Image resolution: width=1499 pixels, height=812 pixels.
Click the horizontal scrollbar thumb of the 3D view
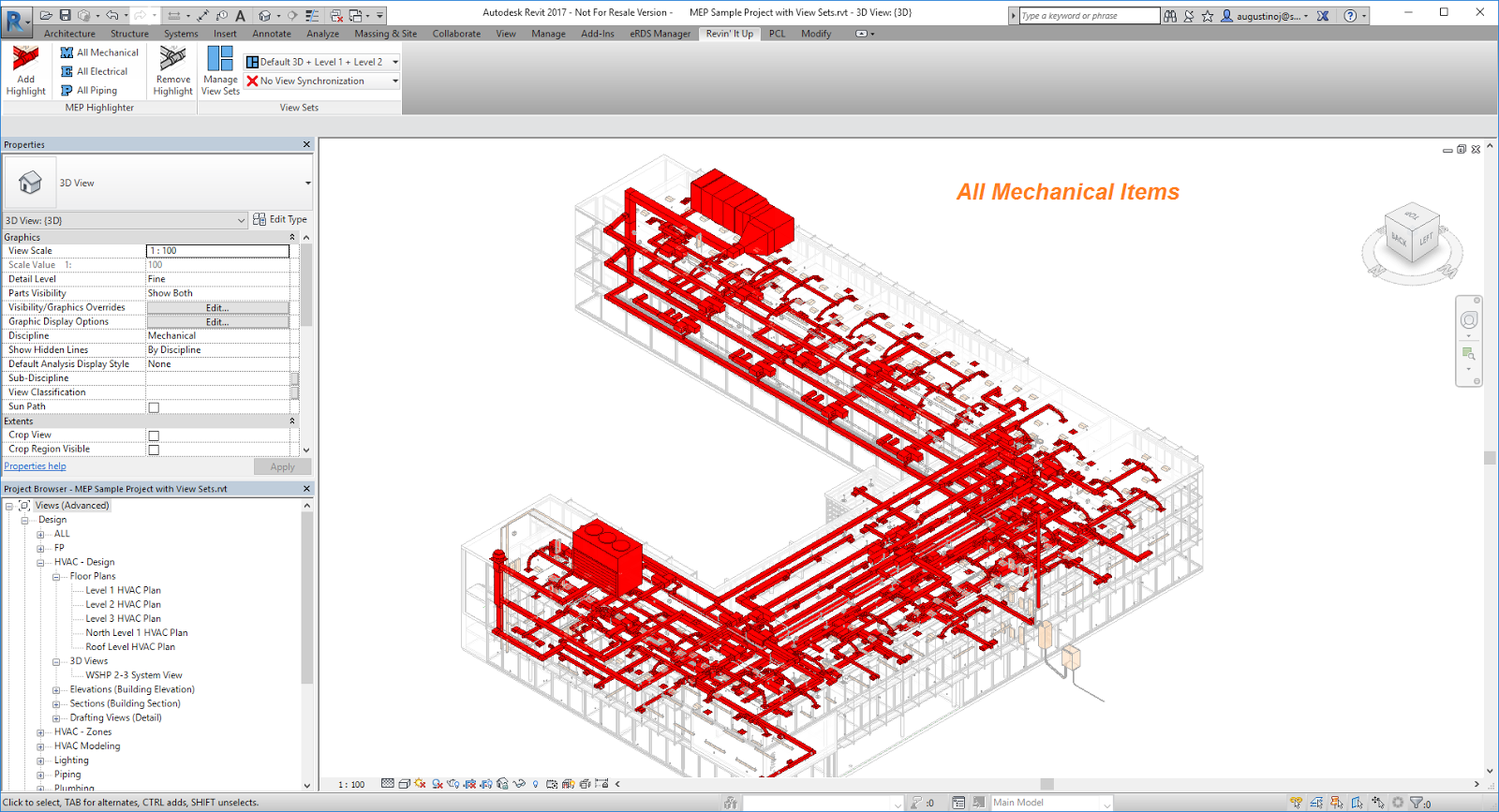(x=1046, y=784)
